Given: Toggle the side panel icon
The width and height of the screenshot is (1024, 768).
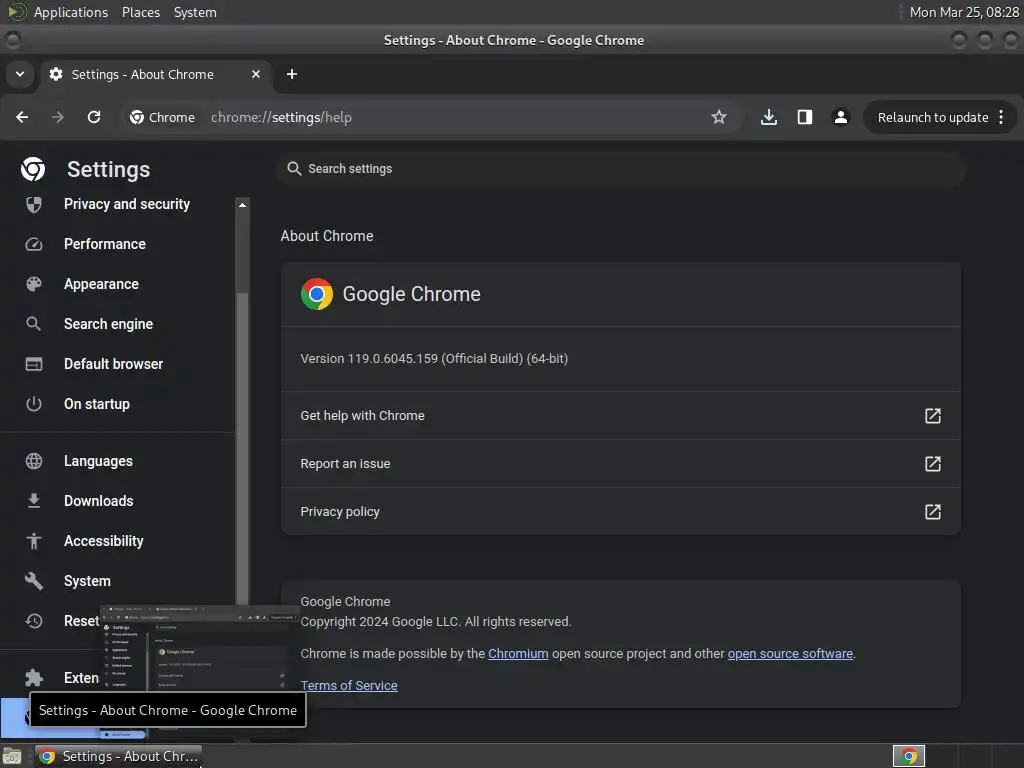Looking at the screenshot, I should (805, 117).
